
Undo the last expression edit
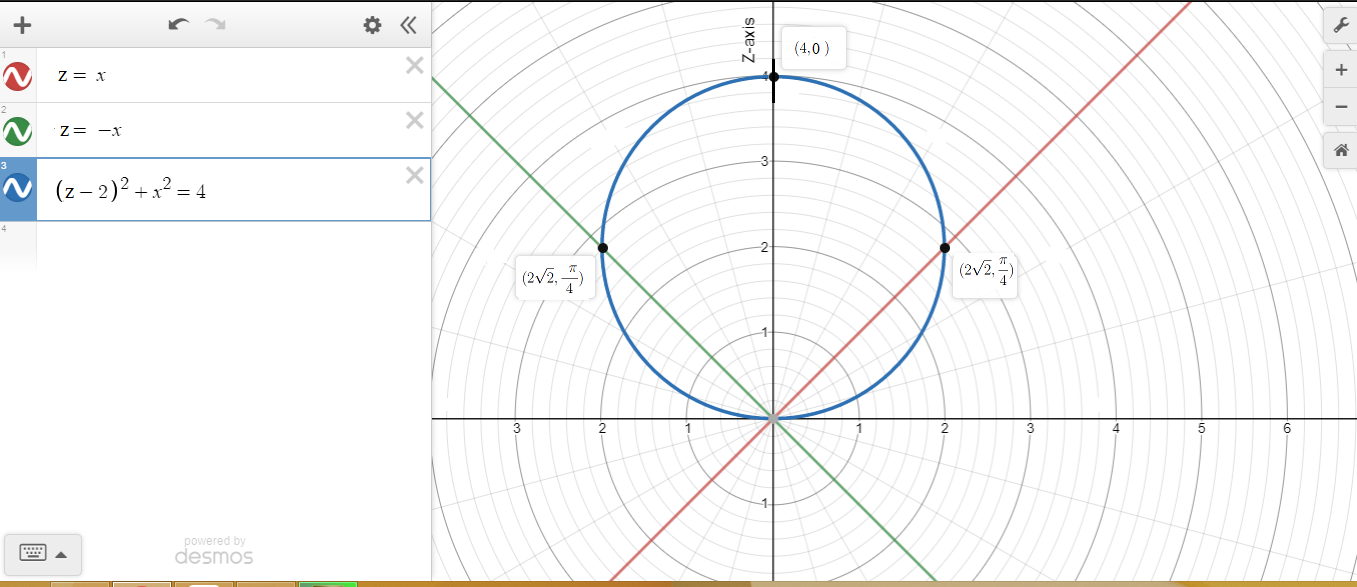tap(179, 25)
